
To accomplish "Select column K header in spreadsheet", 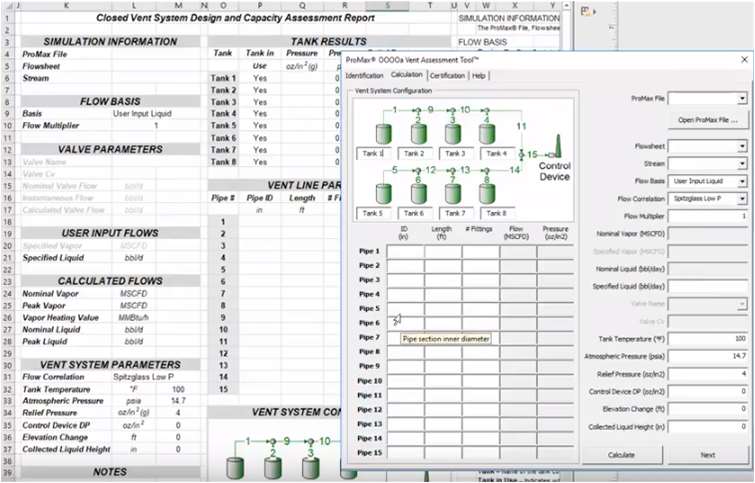I will [x=66, y=5].
